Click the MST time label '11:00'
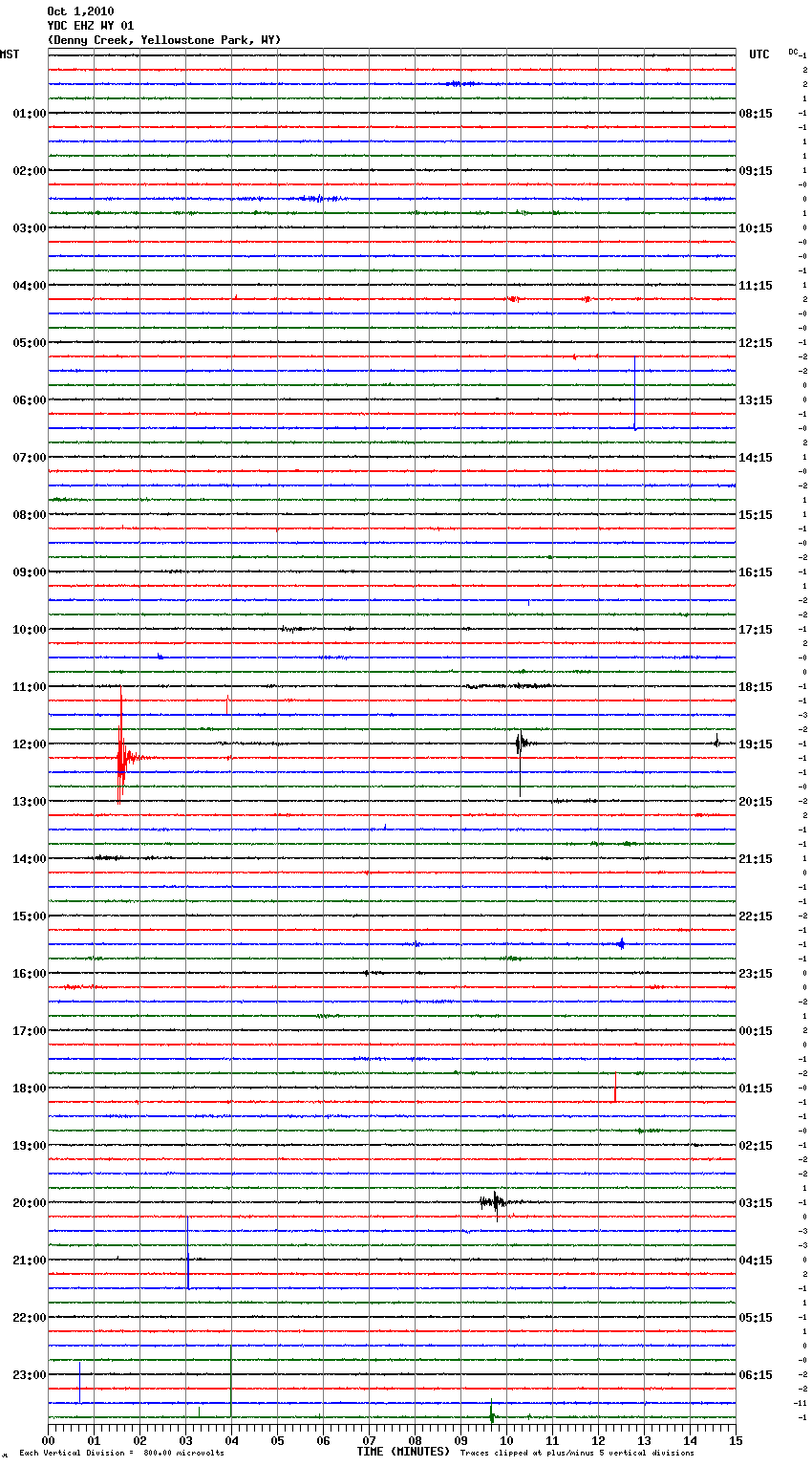The width and height of the screenshot is (812, 1466). click(30, 687)
